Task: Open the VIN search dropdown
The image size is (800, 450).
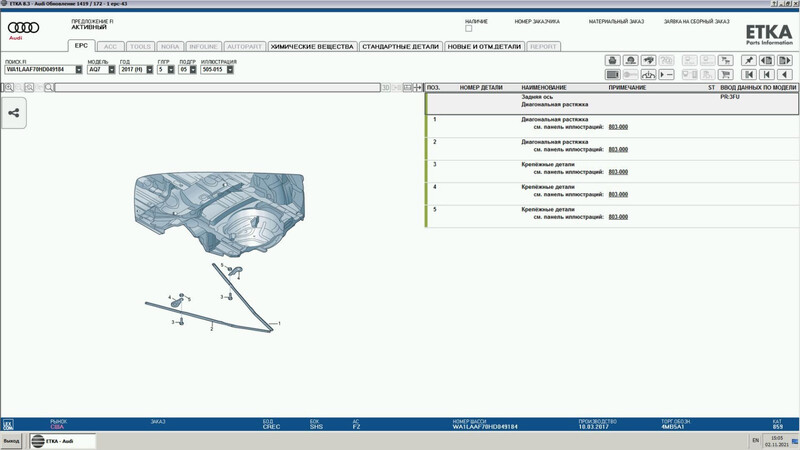Action: [79, 69]
